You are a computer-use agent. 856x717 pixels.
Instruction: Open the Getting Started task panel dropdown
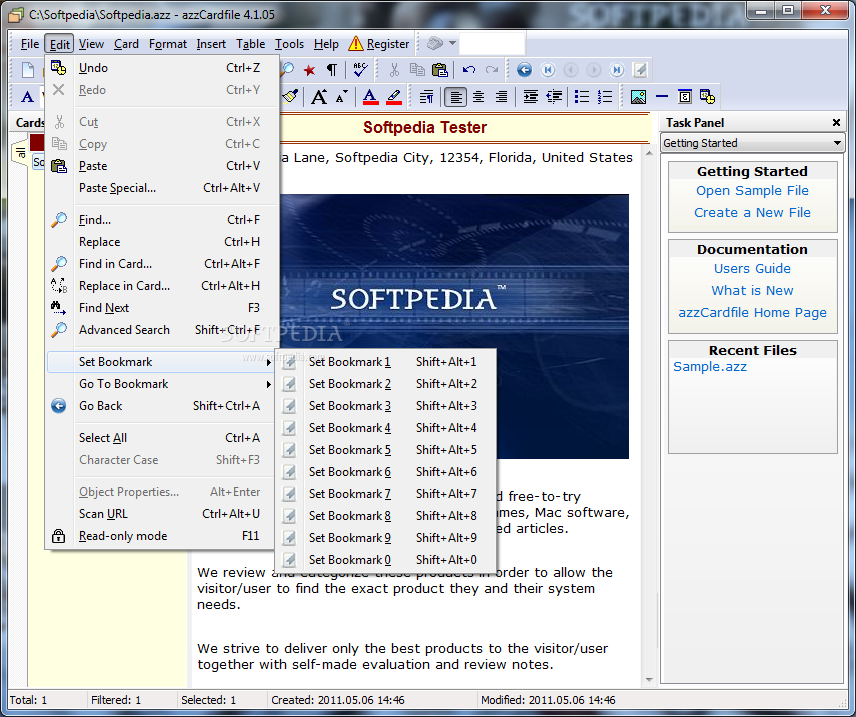836,143
